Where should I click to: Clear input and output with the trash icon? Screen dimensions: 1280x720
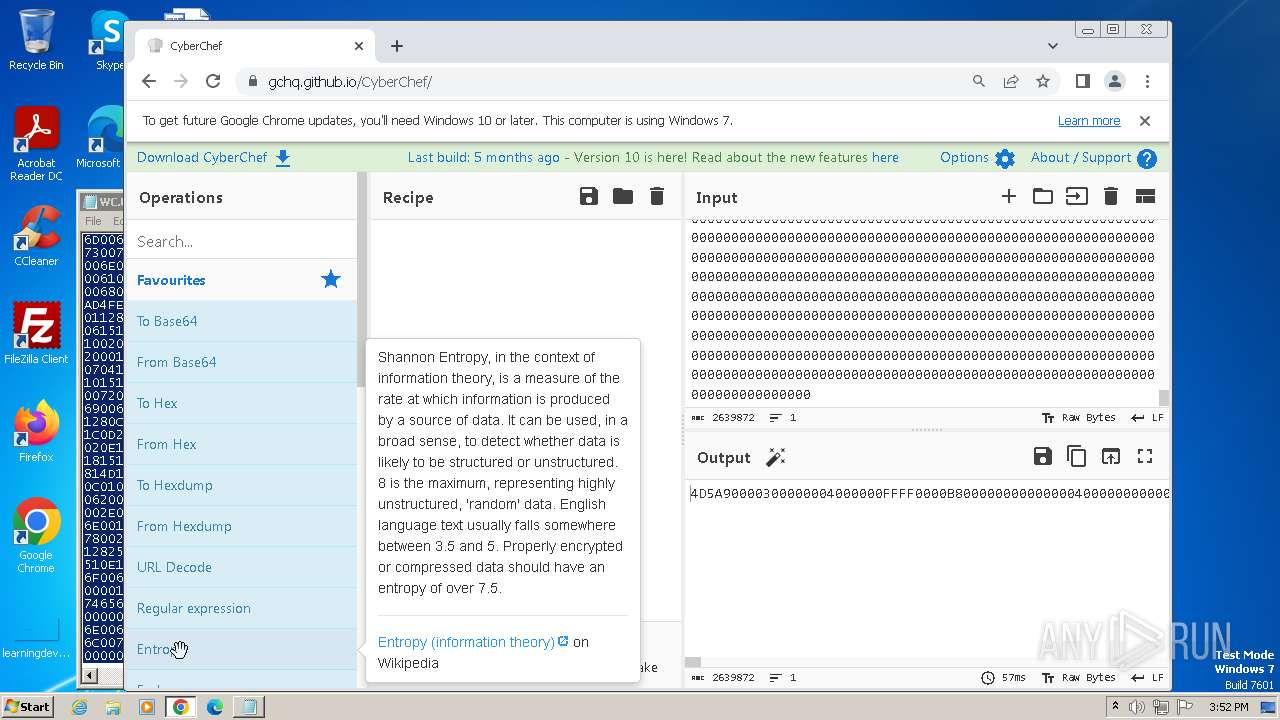click(1111, 197)
